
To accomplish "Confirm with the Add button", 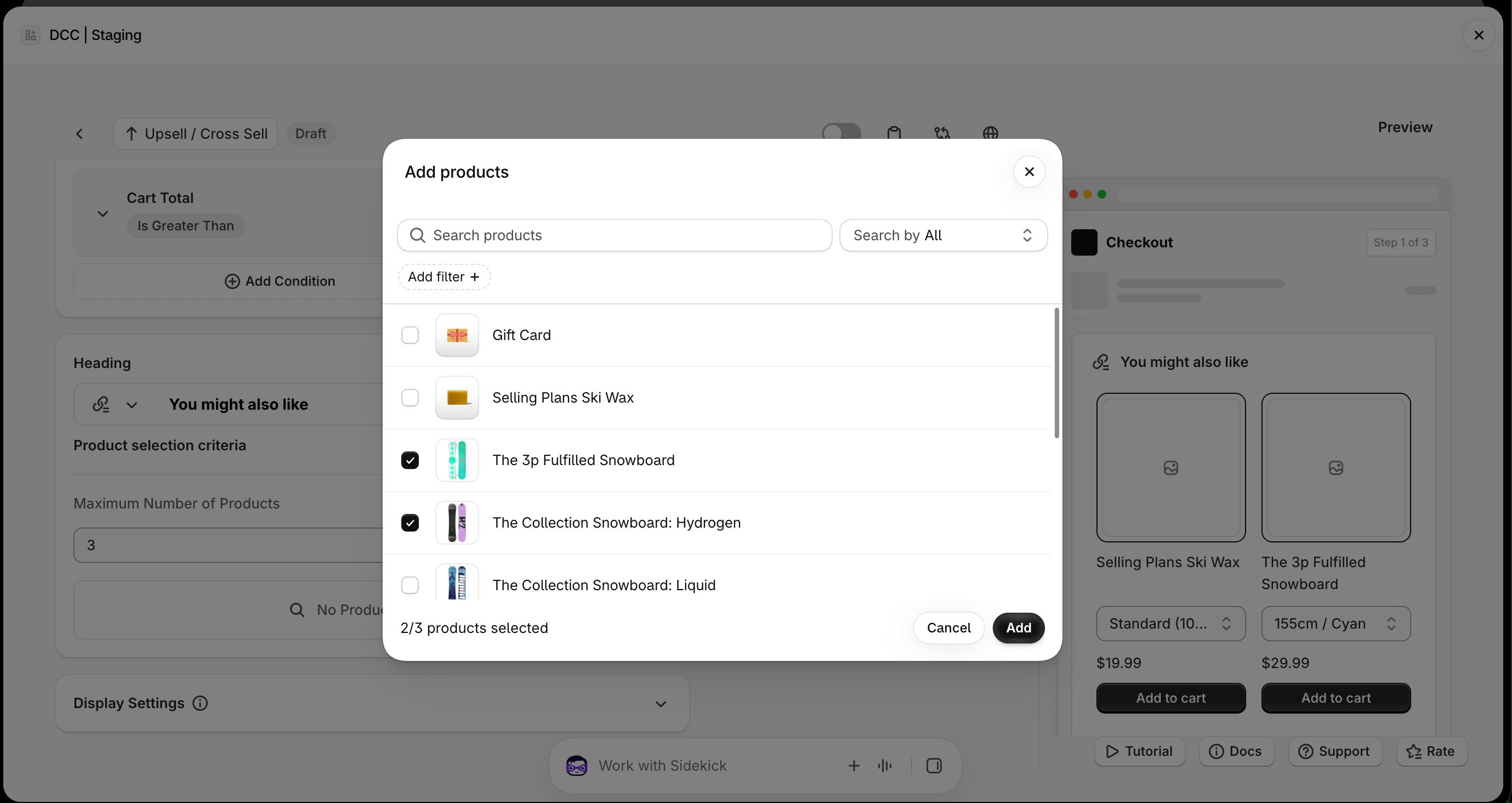I will [1019, 628].
